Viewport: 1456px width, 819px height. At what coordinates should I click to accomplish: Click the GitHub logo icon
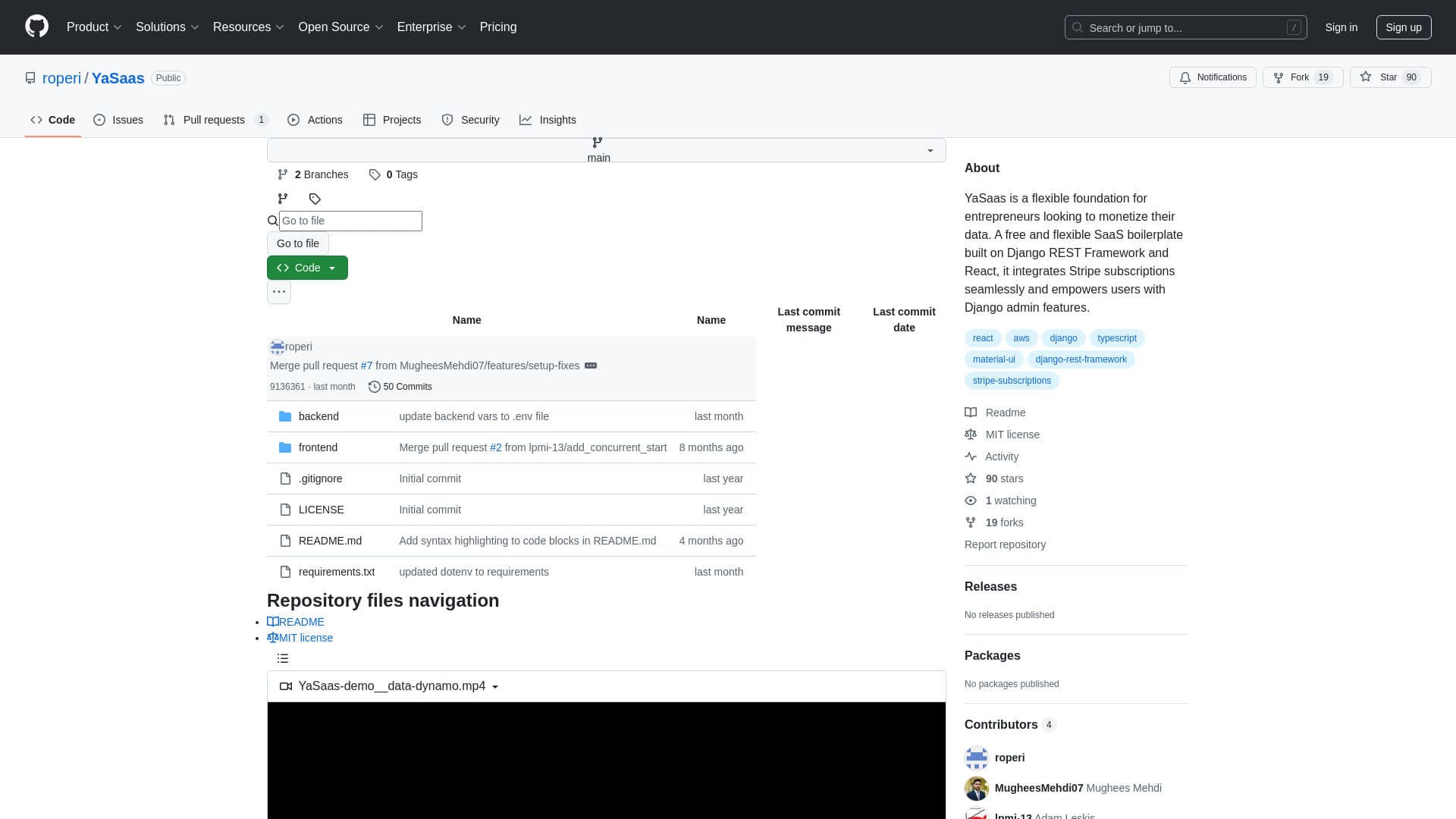coord(36,27)
